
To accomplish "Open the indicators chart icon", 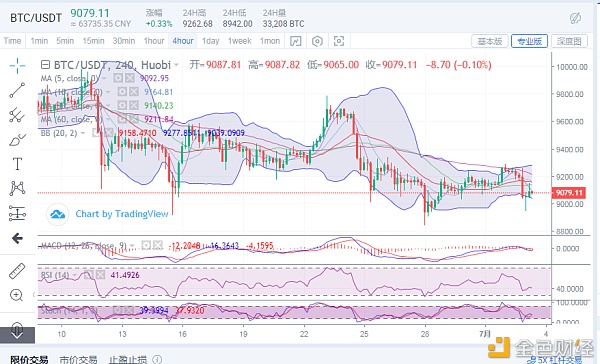I will (x=296, y=41).
